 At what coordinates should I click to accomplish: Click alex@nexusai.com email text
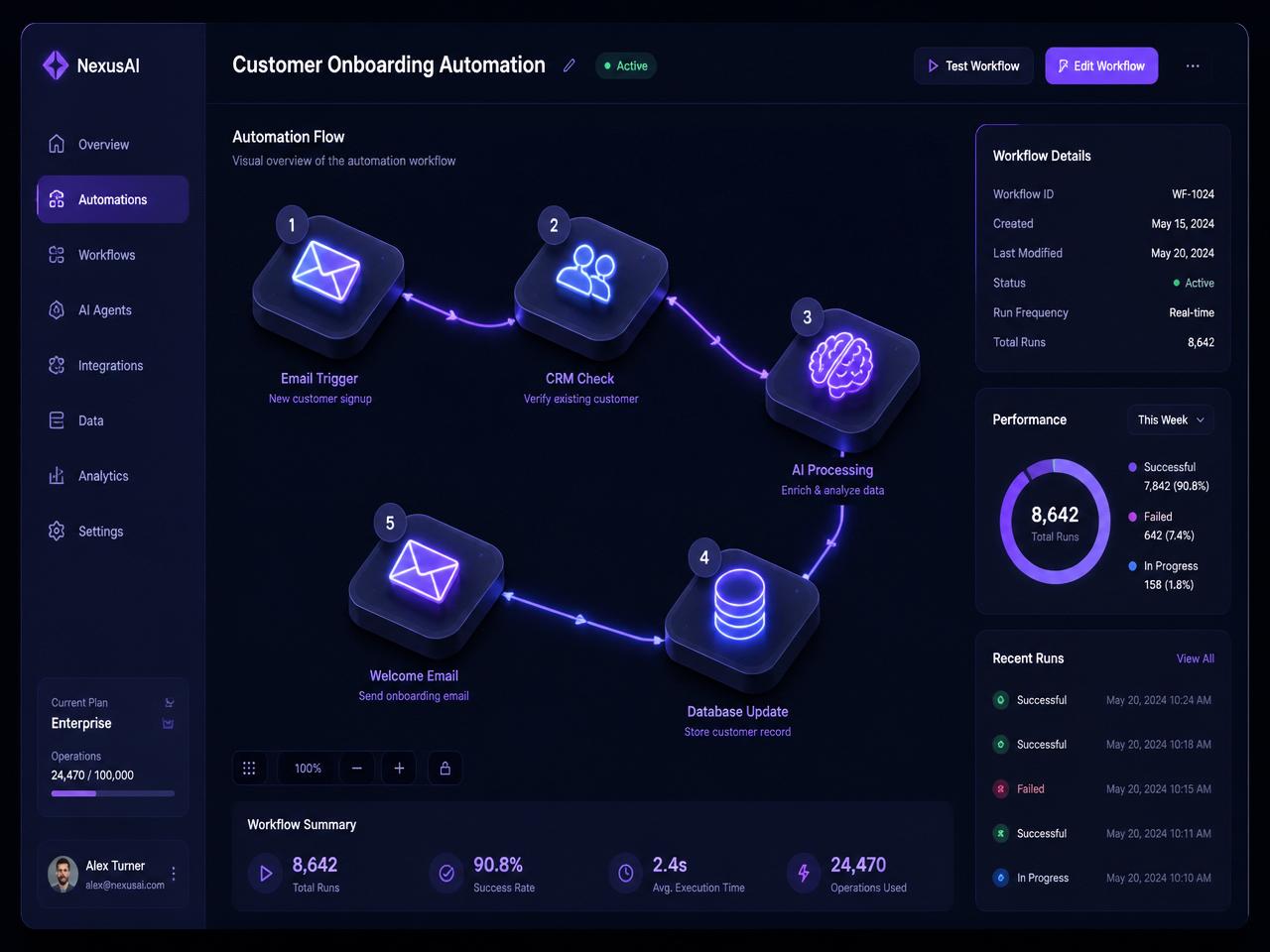[125, 885]
